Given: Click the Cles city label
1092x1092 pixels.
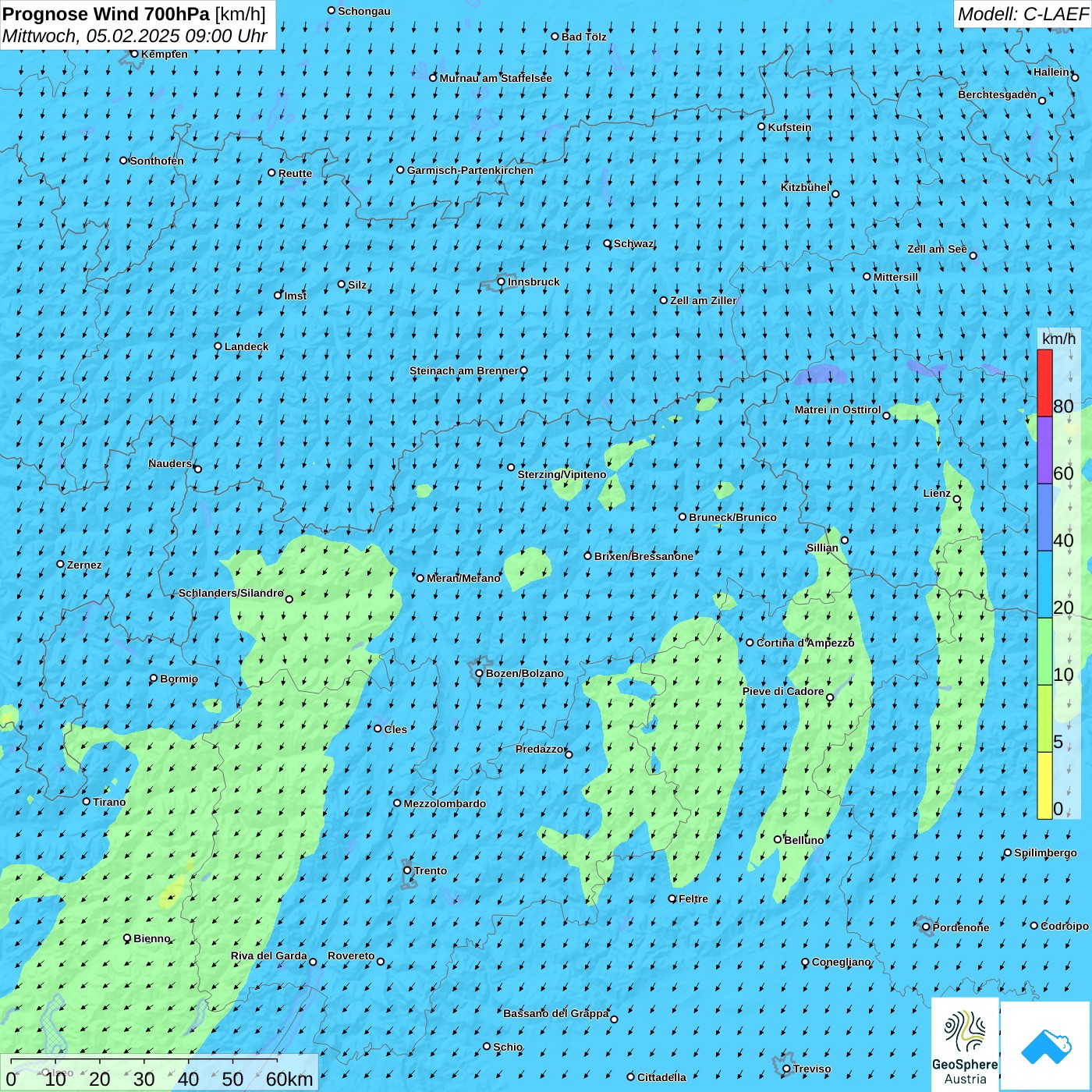Looking at the screenshot, I should [395, 729].
